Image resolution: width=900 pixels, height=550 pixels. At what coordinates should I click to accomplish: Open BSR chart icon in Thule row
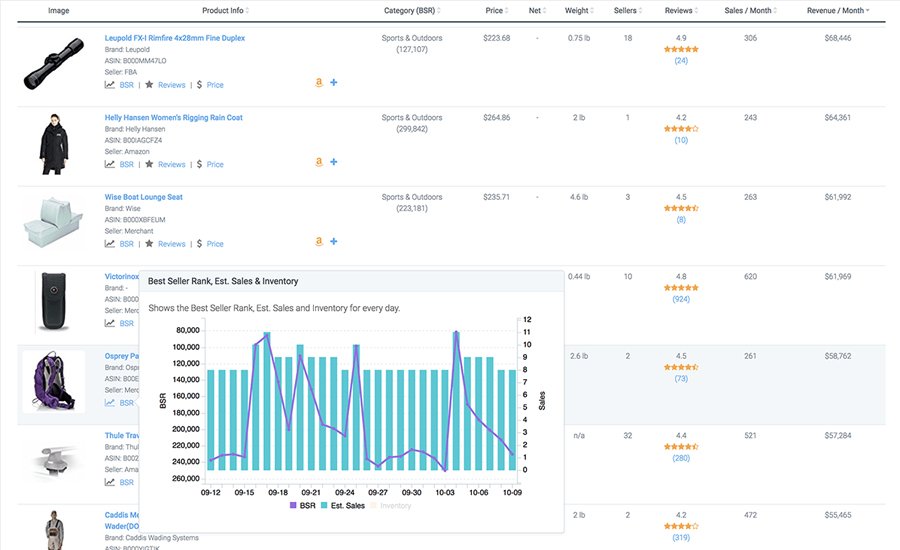[x=109, y=482]
